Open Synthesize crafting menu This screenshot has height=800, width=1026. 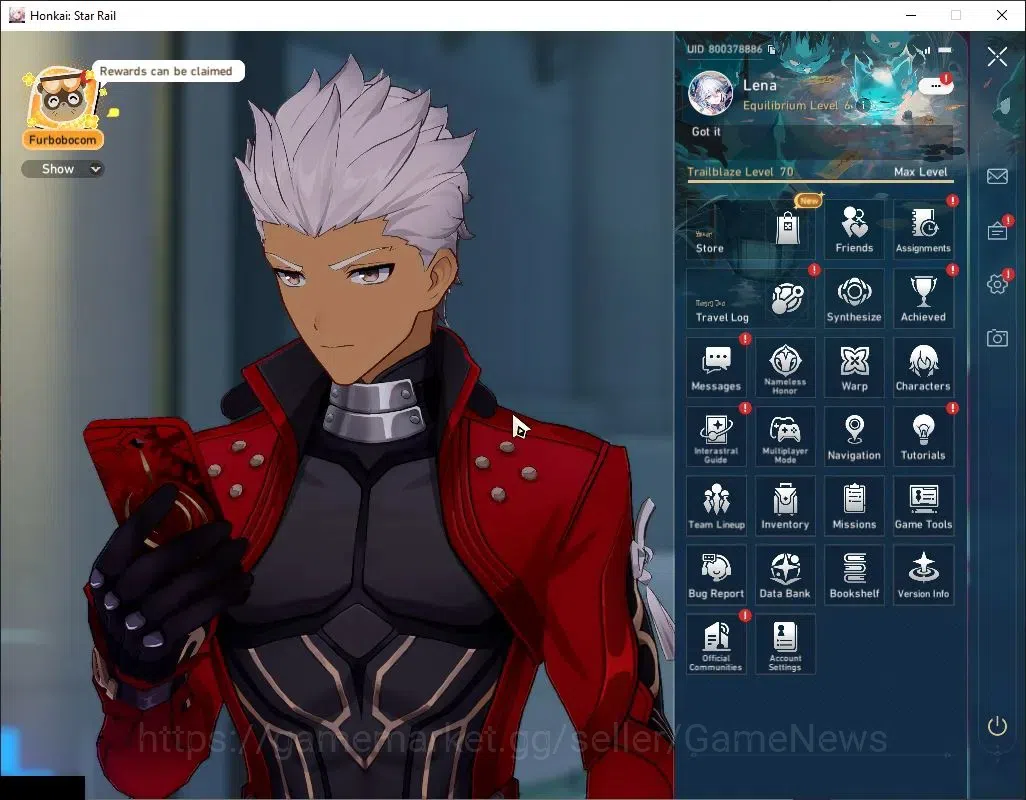854,298
